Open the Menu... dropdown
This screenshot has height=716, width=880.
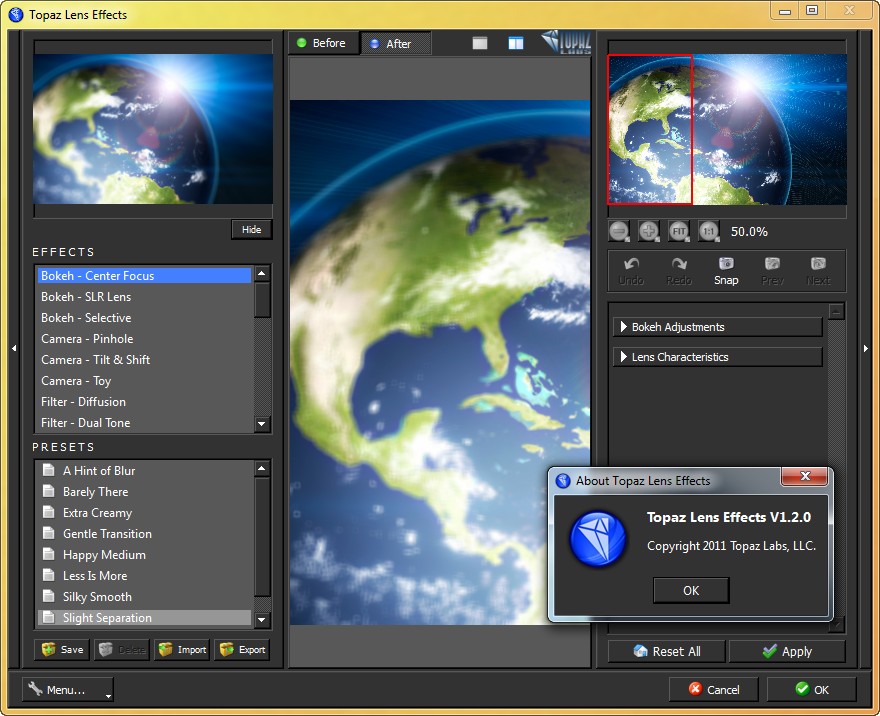coord(67,690)
